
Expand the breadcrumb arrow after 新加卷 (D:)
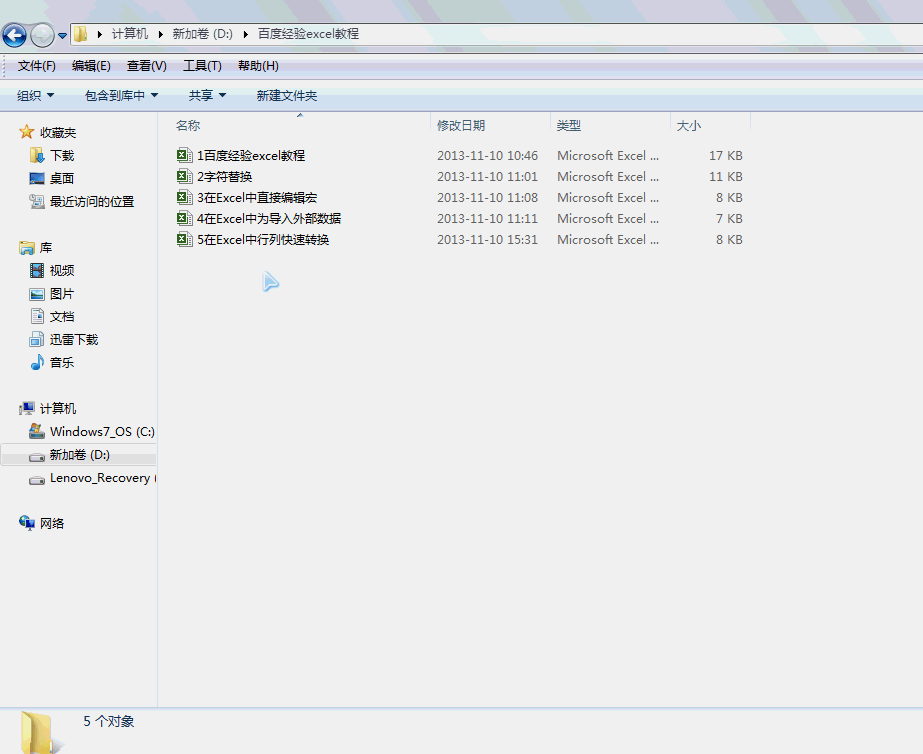pyautogui.click(x=245, y=34)
